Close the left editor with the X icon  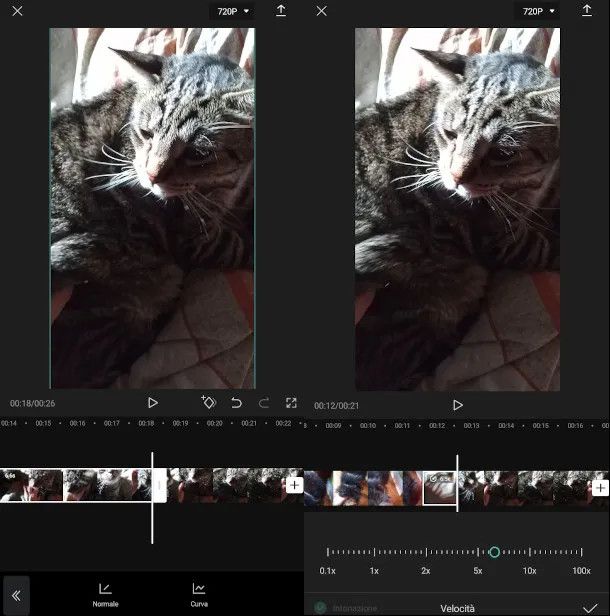pos(17,11)
